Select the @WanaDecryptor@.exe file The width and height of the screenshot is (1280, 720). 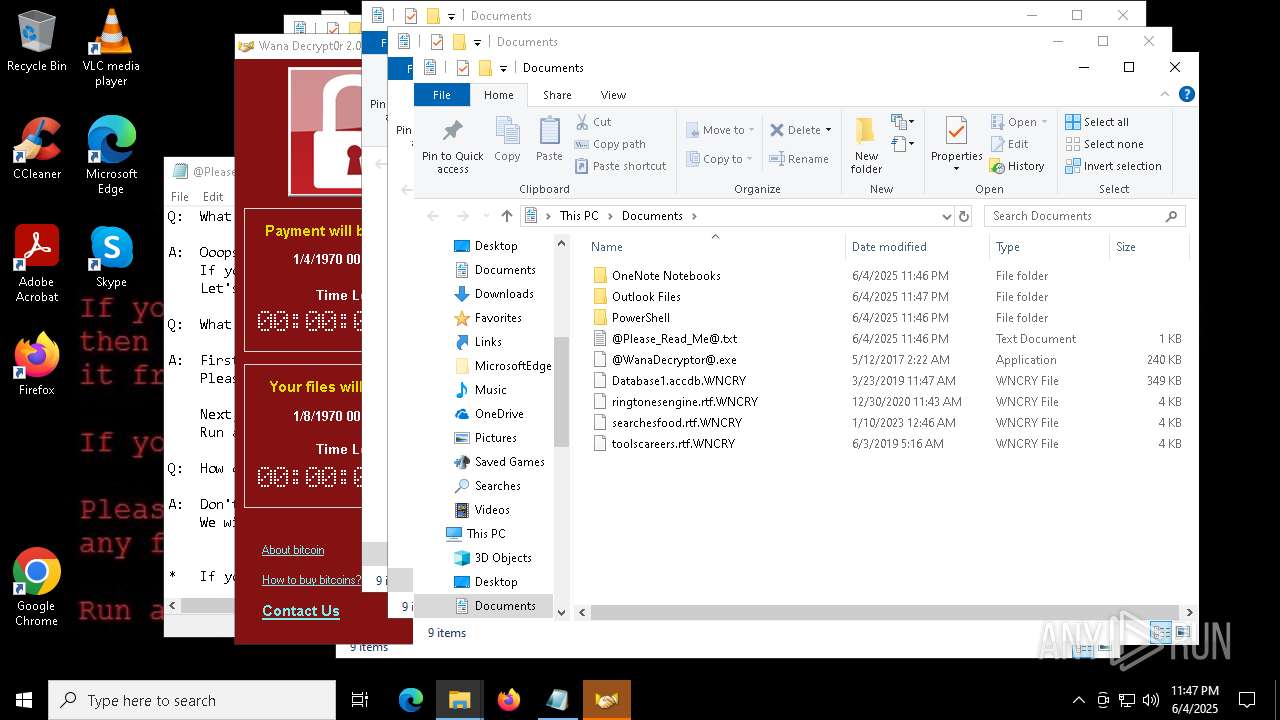pyautogui.click(x=674, y=360)
